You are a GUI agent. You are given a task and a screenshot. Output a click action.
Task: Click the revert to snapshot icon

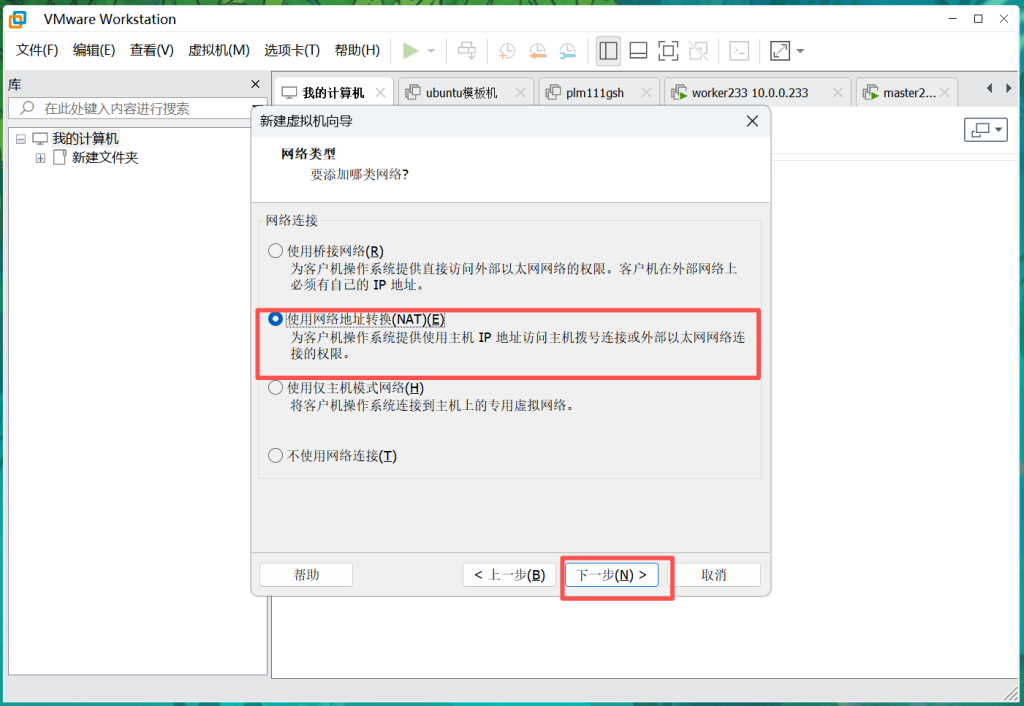[538, 51]
